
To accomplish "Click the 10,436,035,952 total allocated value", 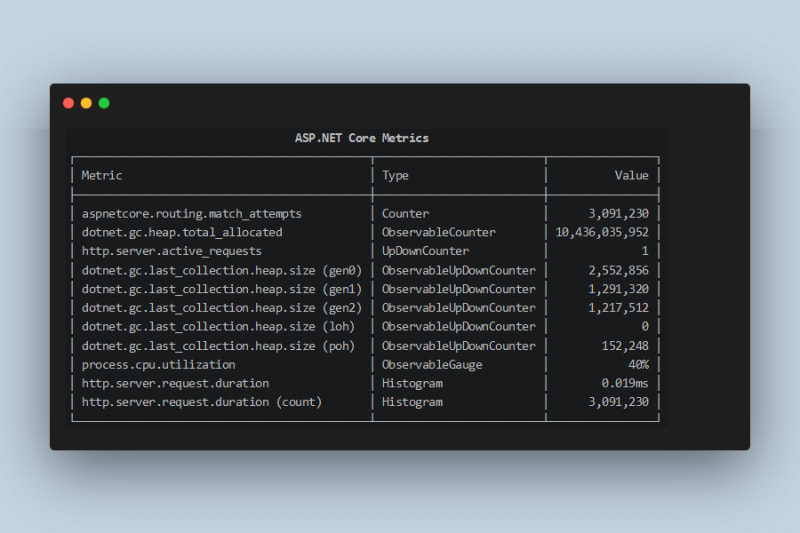I will (602, 232).
